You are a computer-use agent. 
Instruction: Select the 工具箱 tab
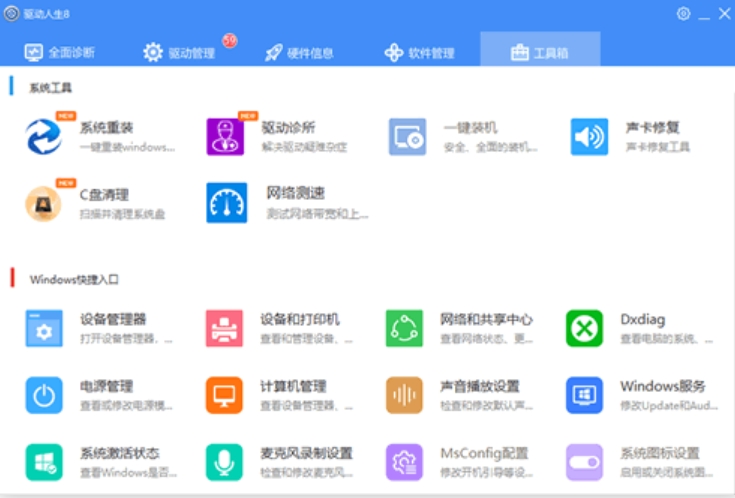pos(540,49)
